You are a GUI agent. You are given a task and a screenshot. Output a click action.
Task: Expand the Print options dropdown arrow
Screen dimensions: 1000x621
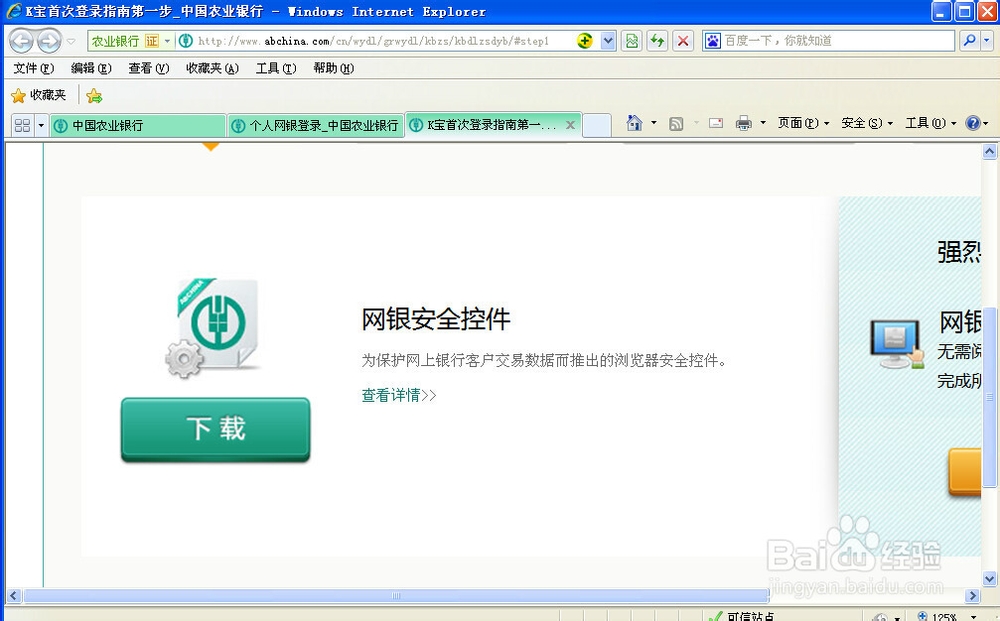point(763,123)
